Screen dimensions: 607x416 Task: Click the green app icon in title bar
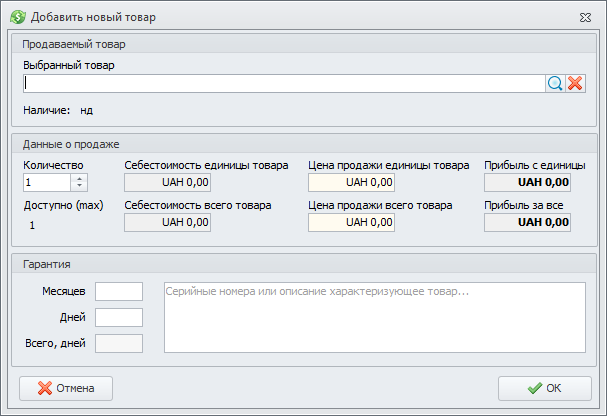[18, 17]
